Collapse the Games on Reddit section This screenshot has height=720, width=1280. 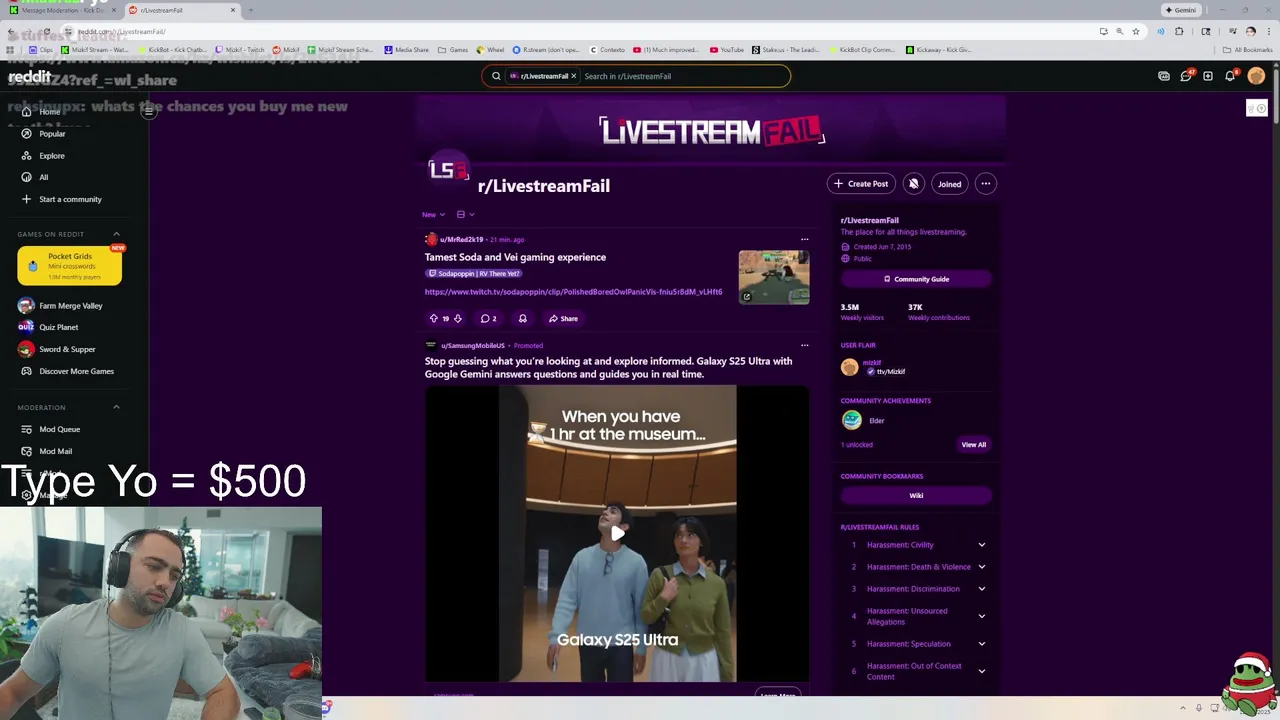click(116, 234)
